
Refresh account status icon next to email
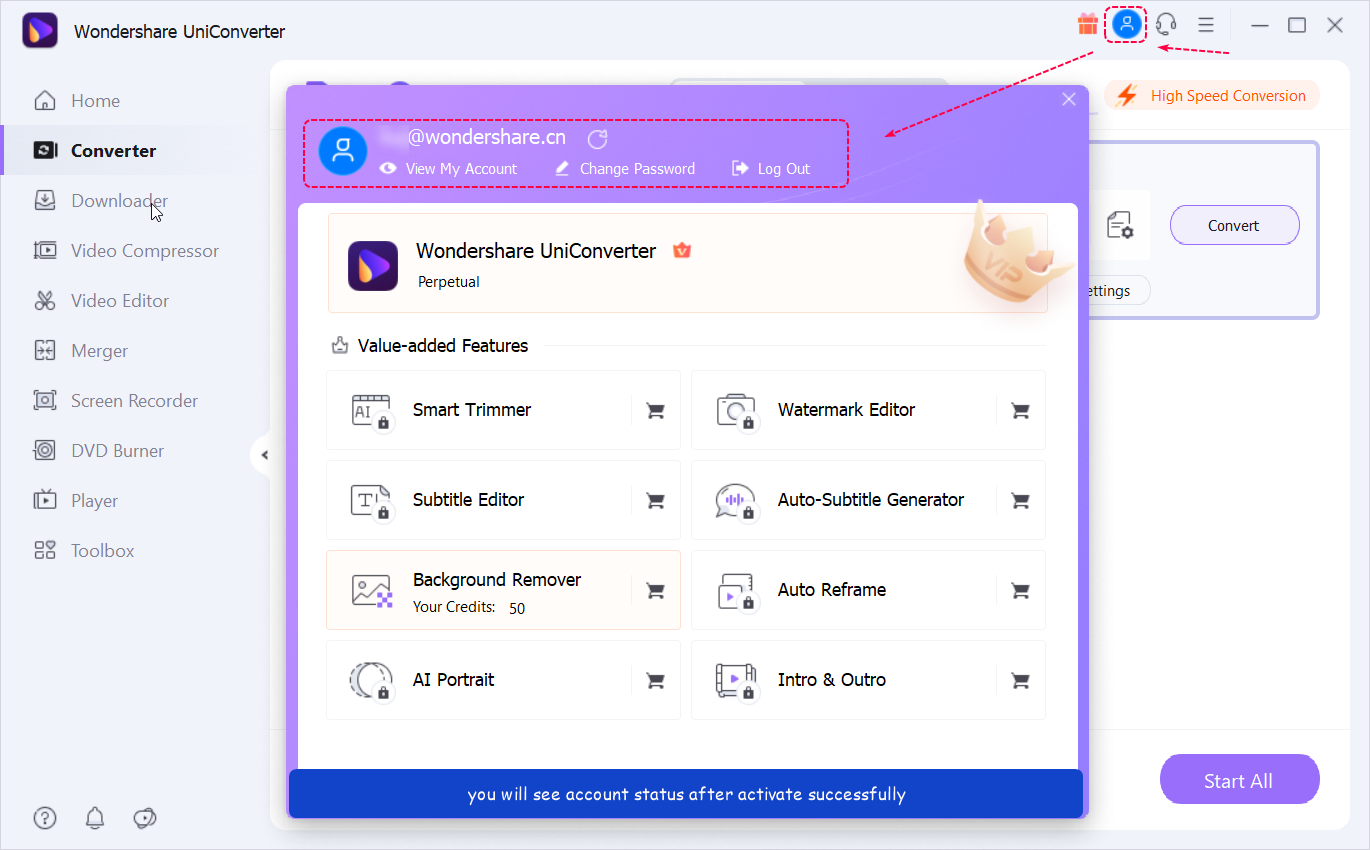[597, 139]
